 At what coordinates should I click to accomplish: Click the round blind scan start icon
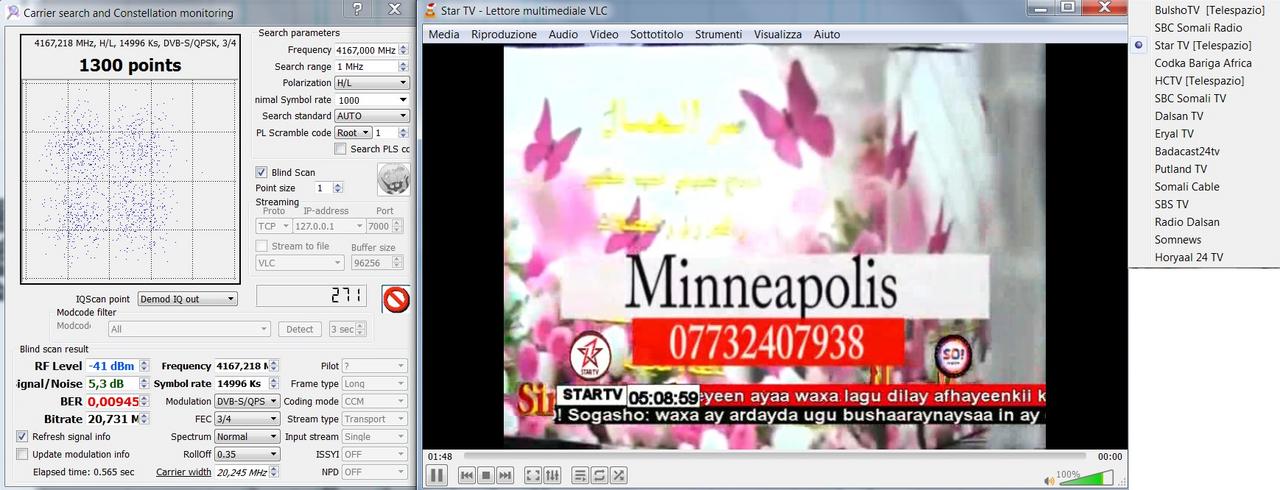pyautogui.click(x=393, y=180)
